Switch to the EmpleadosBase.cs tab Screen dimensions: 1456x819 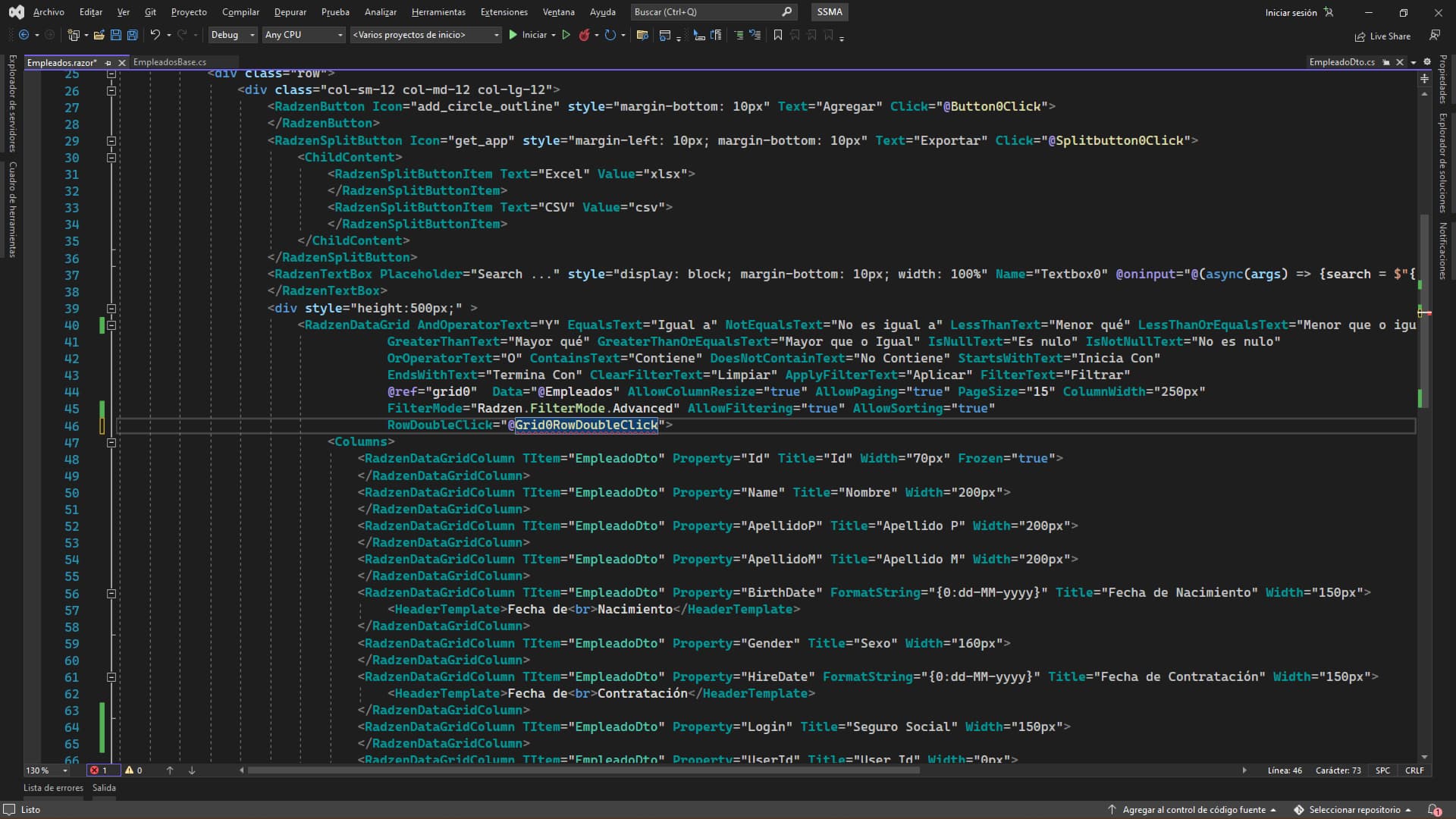170,62
